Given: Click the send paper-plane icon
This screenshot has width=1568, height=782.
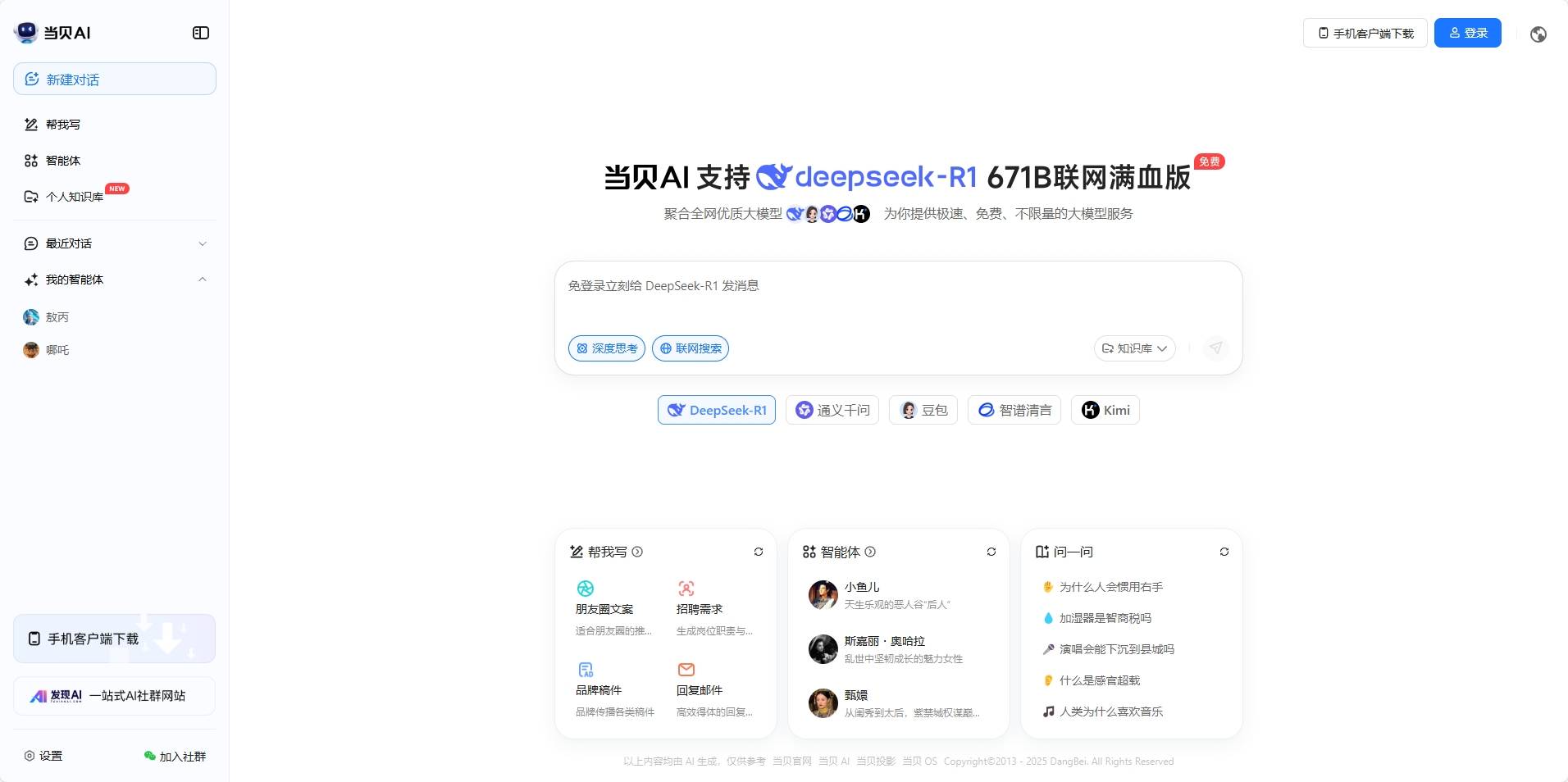Looking at the screenshot, I should (x=1216, y=348).
